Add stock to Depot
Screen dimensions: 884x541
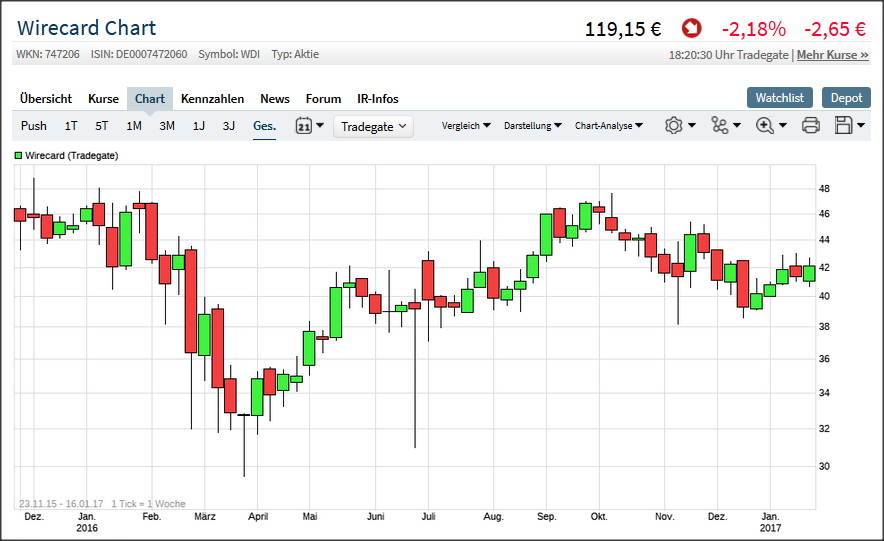coord(846,97)
